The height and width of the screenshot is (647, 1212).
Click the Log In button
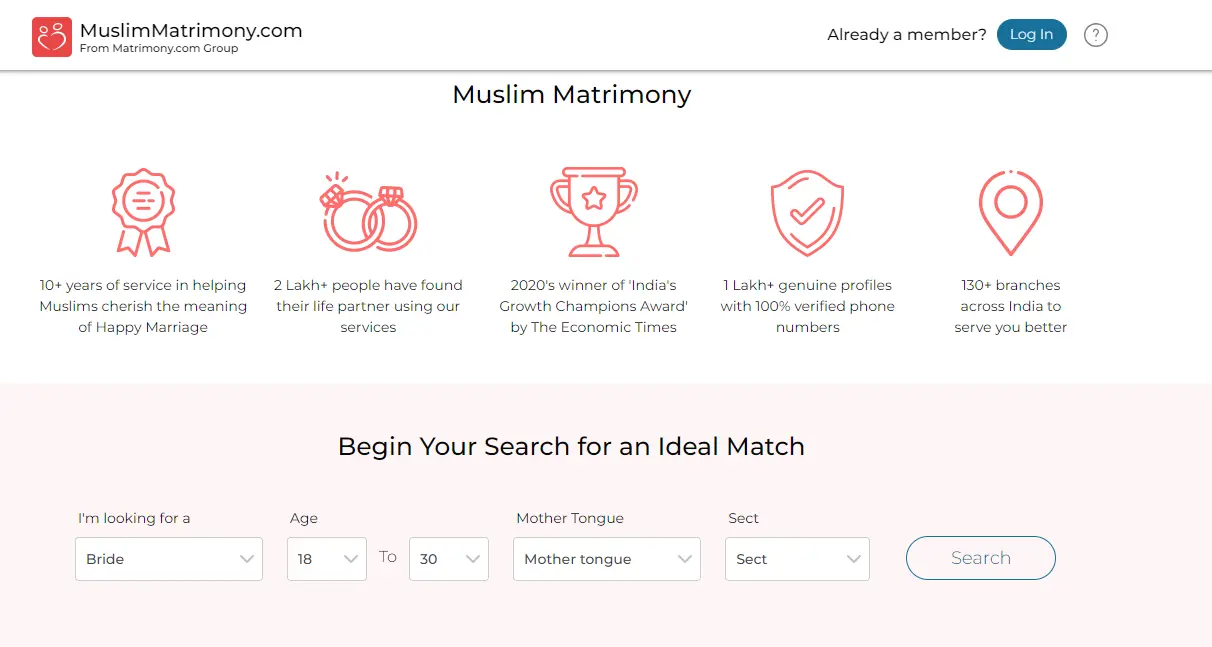[1031, 34]
